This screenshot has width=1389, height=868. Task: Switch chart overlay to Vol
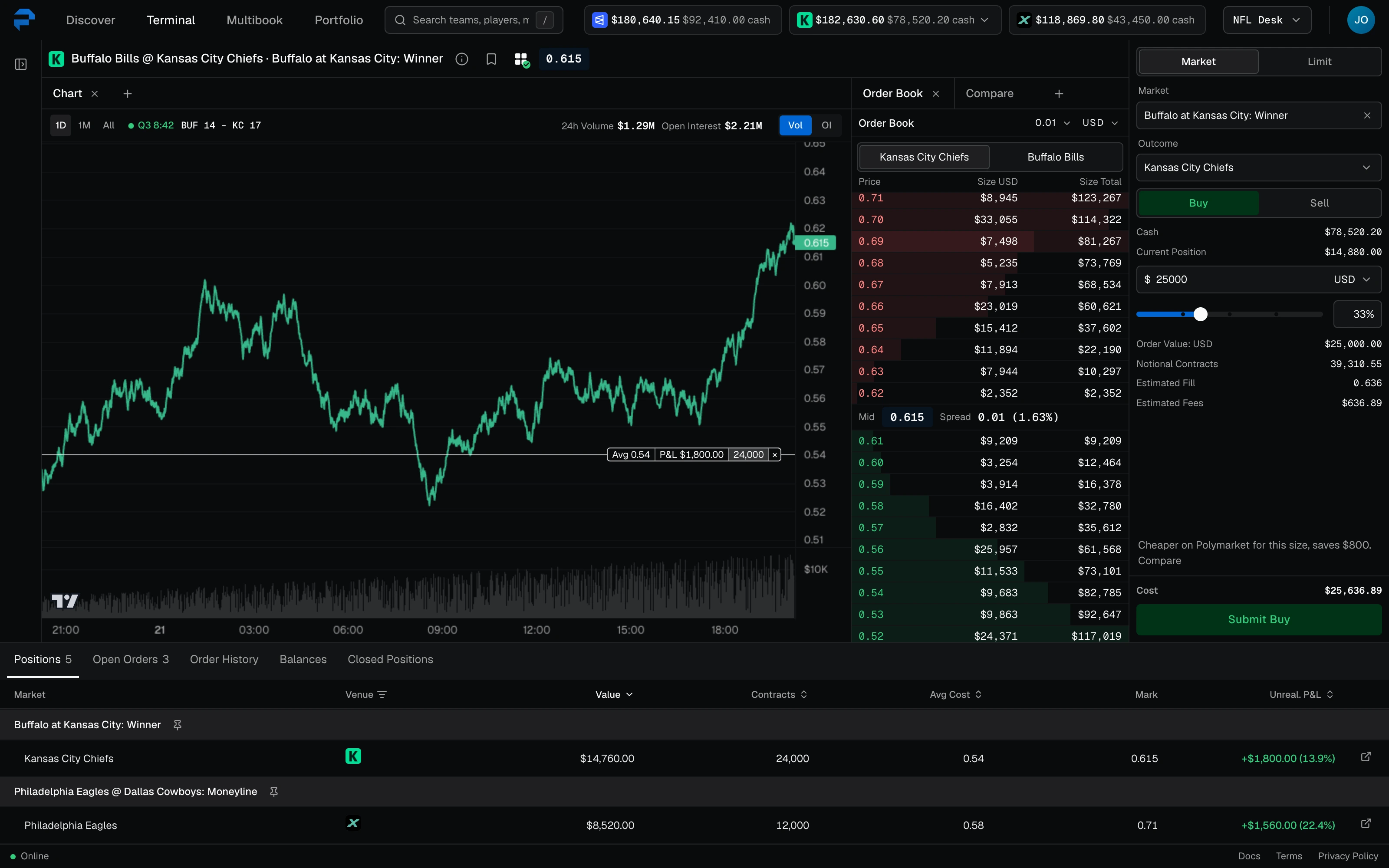coord(795,125)
